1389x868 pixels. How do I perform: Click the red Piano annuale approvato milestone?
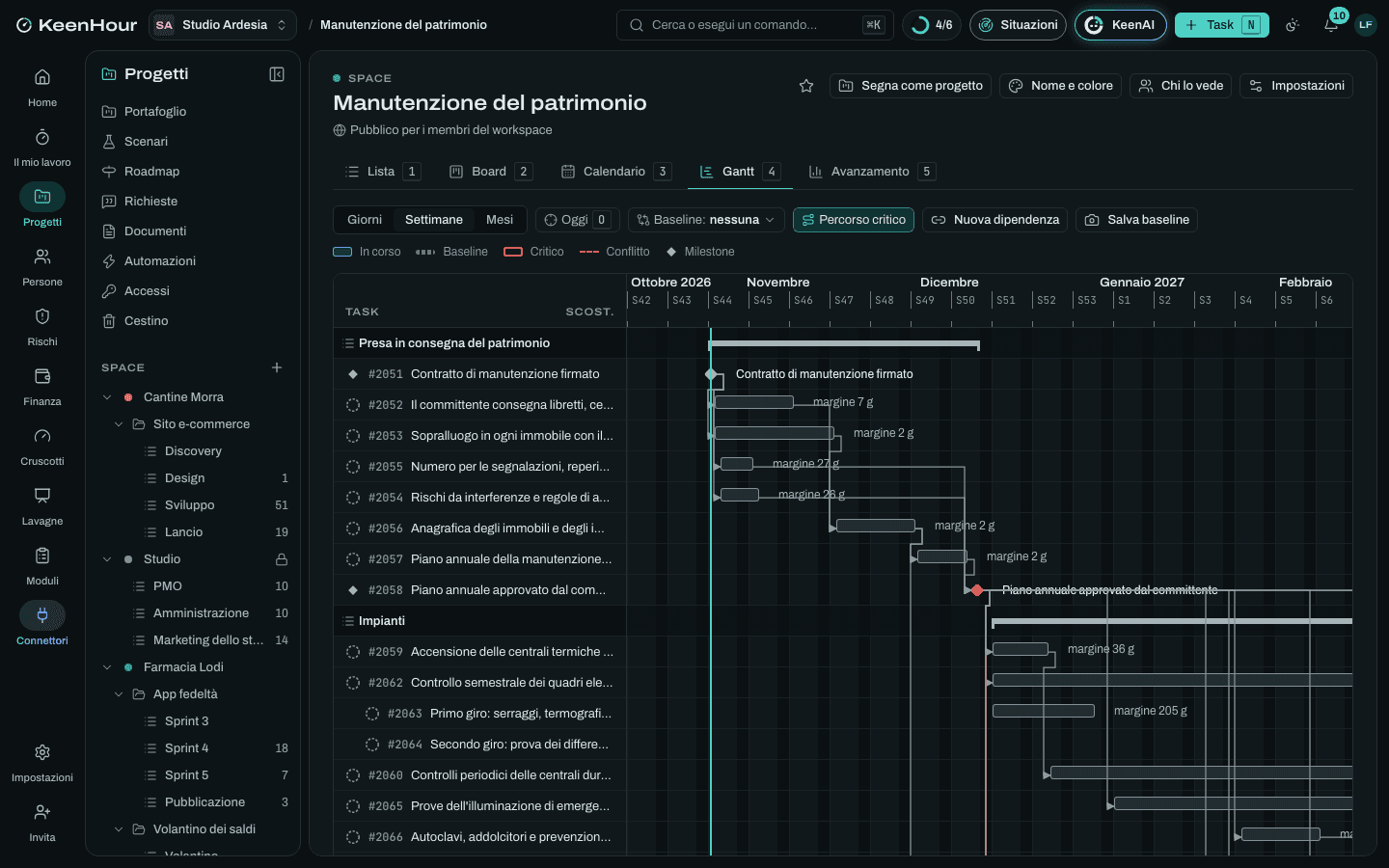pos(977,590)
